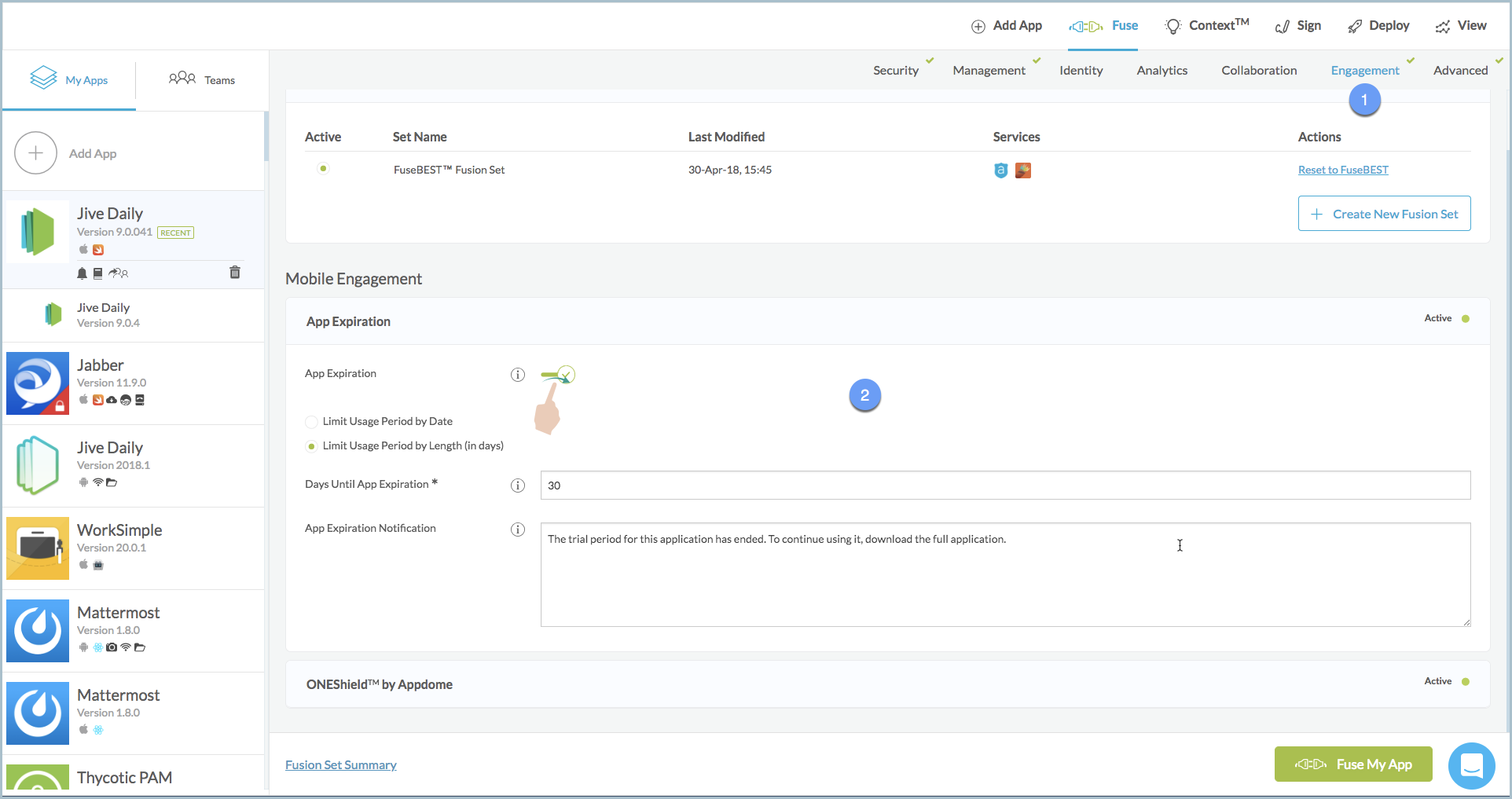This screenshot has width=1512, height=799.
Task: Click the FuseBEST Fusion Set name
Action: 449,170
